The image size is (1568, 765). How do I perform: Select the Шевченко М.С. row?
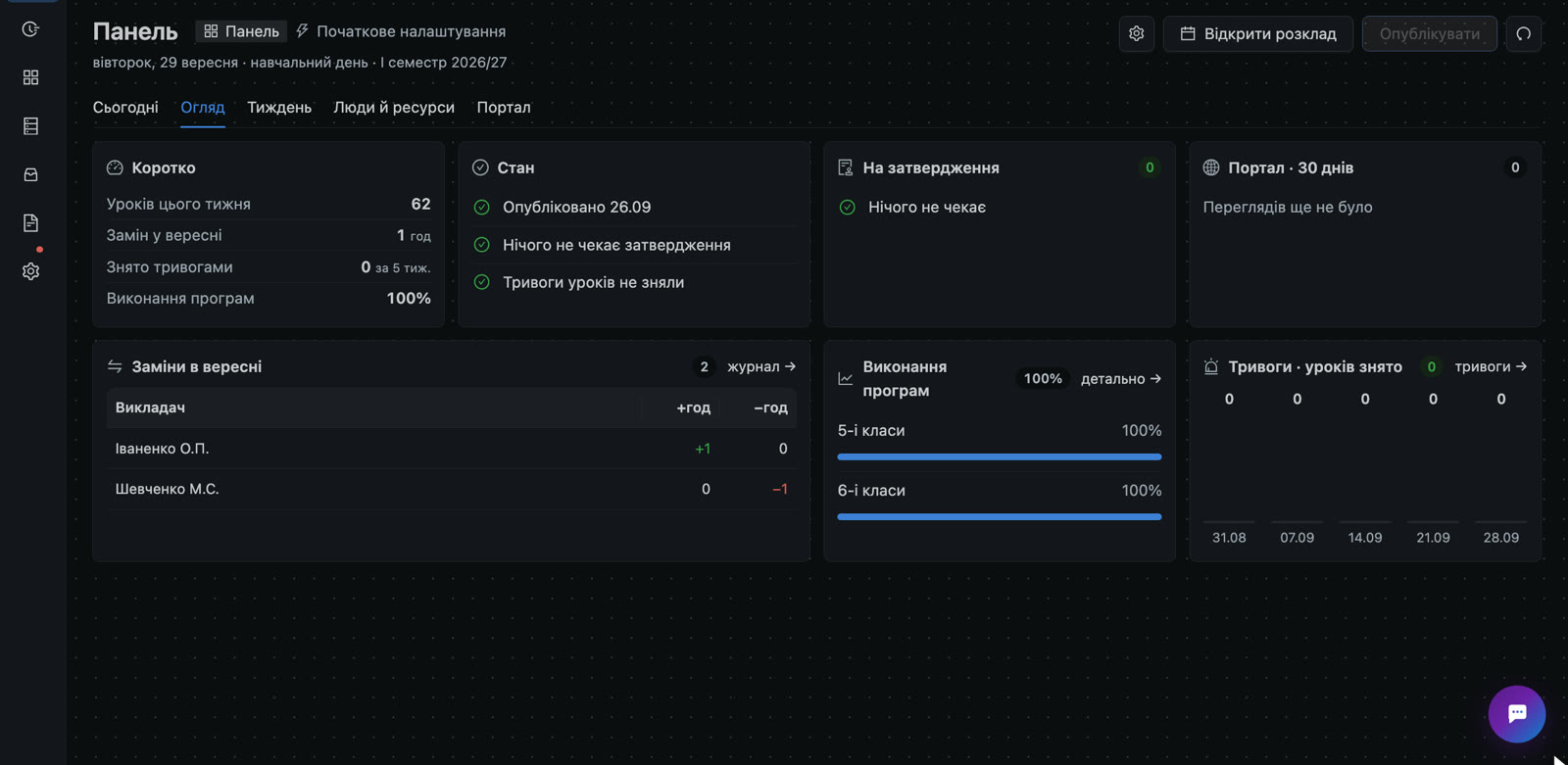pyautogui.click(x=452, y=489)
